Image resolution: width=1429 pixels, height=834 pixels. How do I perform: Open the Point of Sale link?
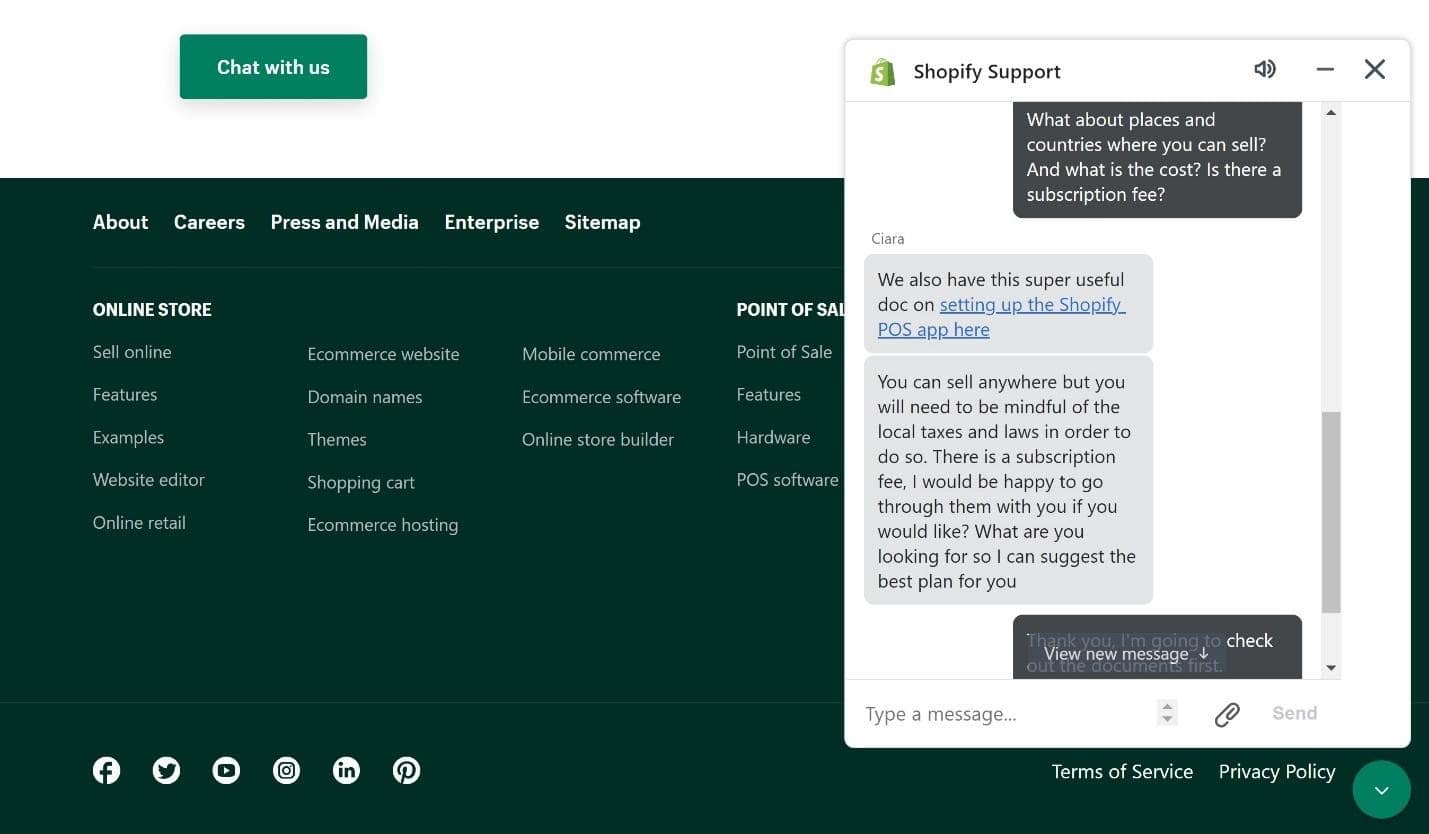pos(784,352)
